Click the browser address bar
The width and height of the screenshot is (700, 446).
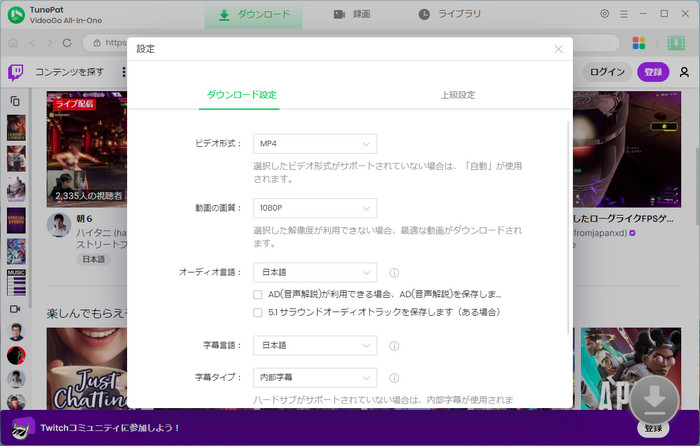click(x=352, y=43)
